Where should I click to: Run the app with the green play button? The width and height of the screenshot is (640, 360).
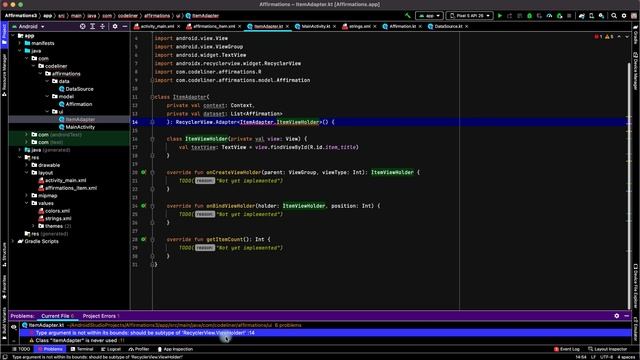pyautogui.click(x=500, y=16)
